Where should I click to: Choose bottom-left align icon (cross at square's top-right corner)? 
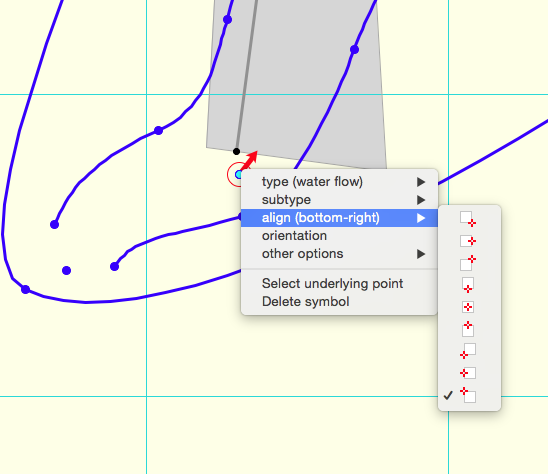click(x=468, y=263)
